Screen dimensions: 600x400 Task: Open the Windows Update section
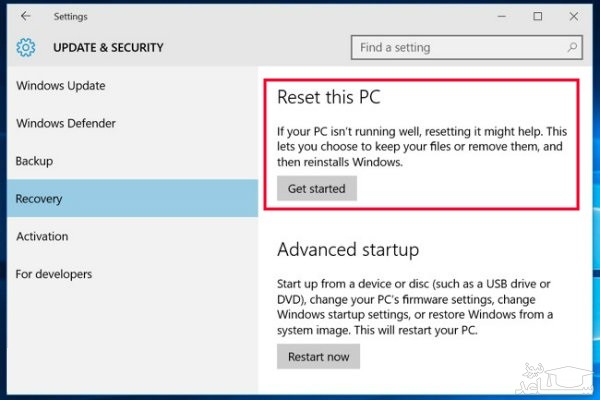click(x=61, y=86)
